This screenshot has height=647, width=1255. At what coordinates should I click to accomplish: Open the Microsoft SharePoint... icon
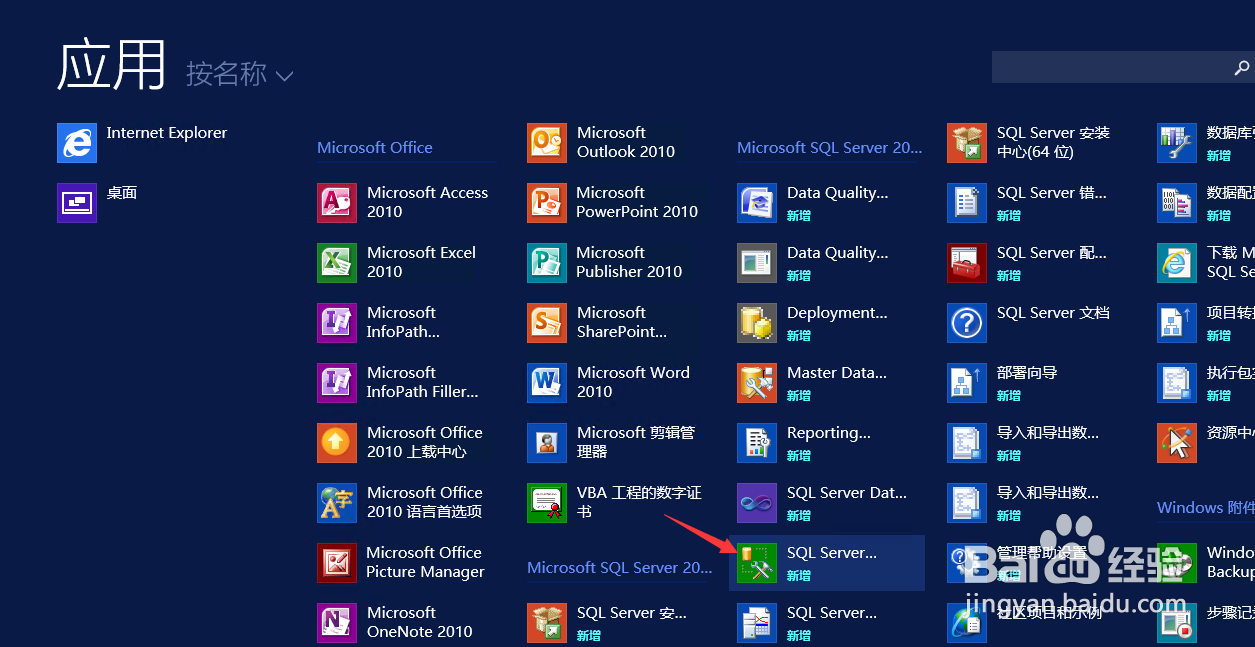pos(547,323)
